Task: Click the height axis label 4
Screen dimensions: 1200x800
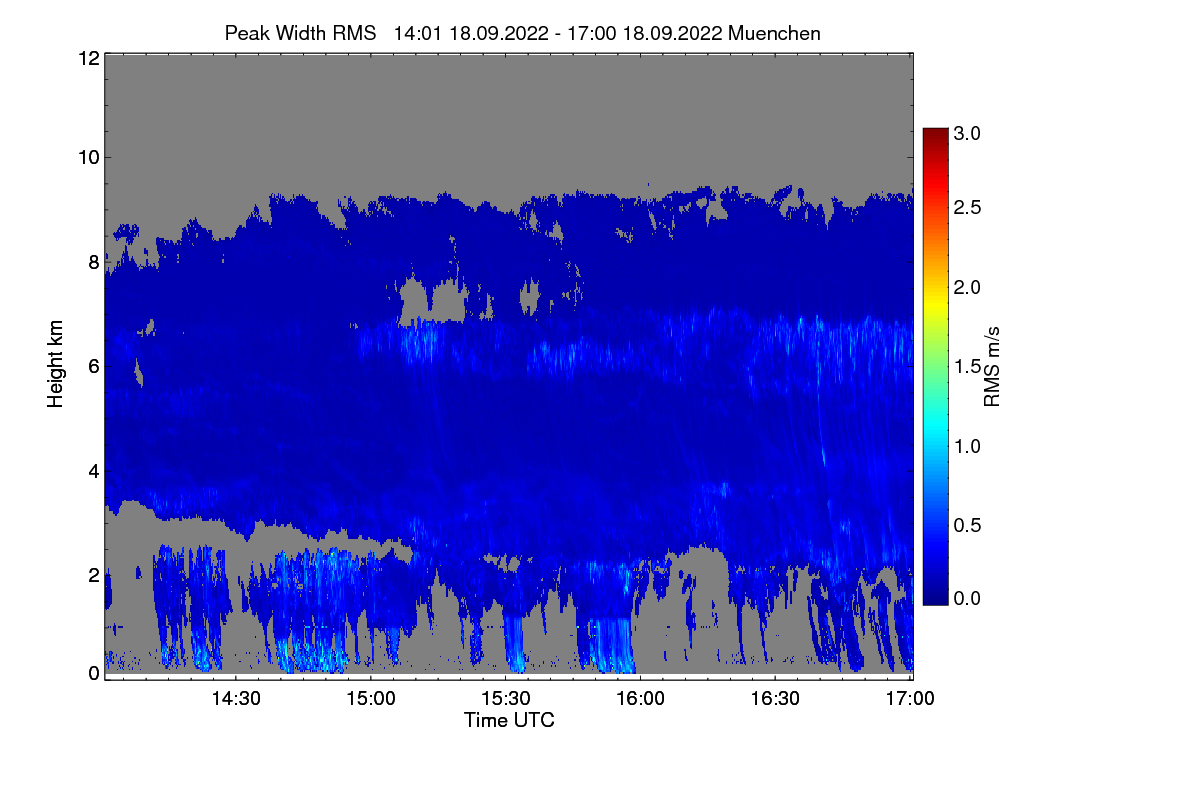Action: [x=93, y=470]
